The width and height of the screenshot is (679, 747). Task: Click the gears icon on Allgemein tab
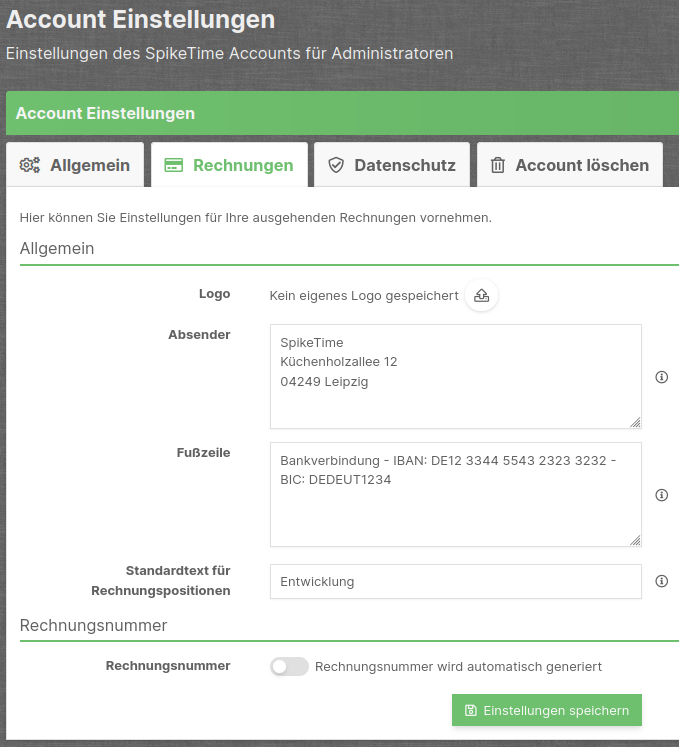30,165
